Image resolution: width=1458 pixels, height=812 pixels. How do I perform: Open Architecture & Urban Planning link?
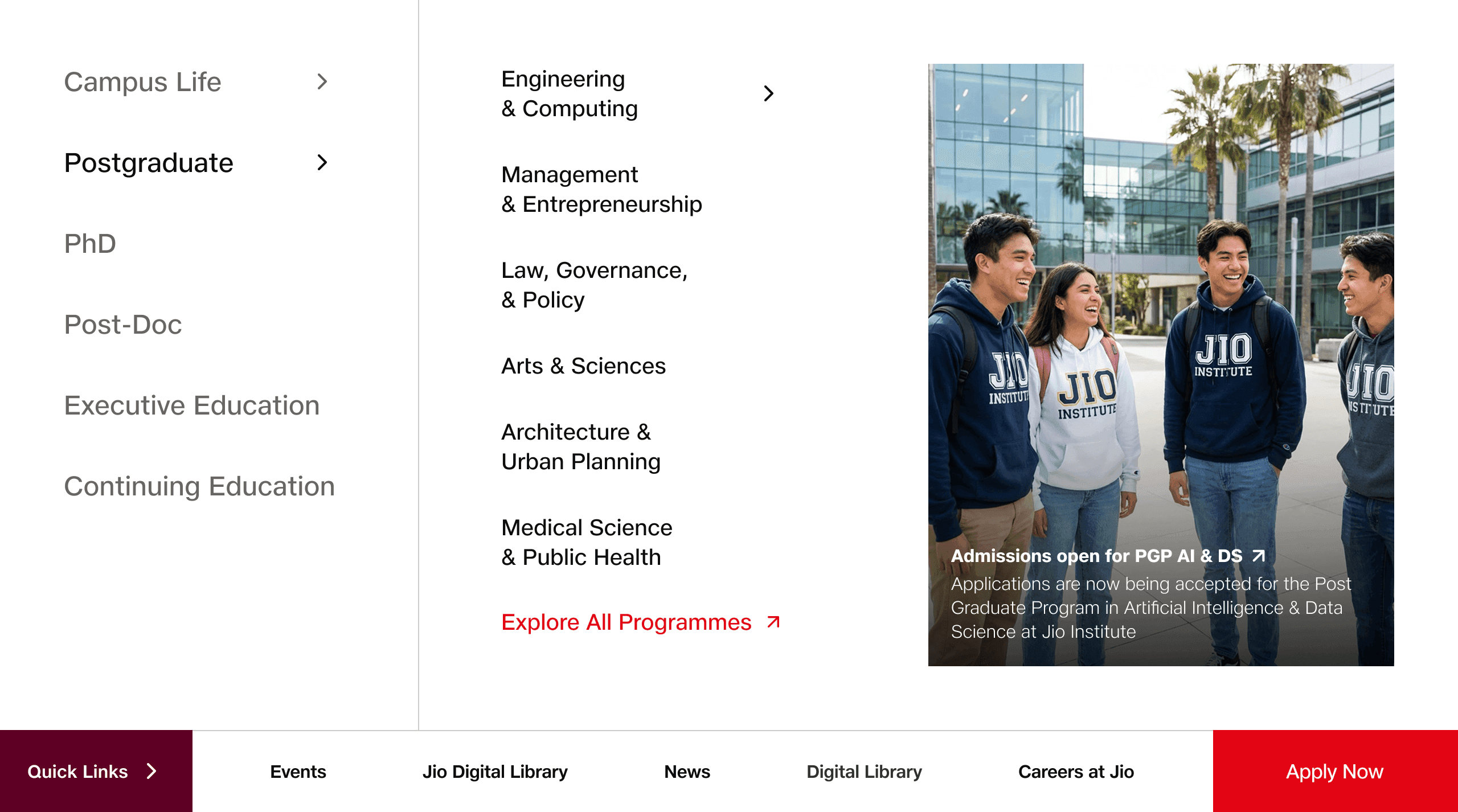pyautogui.click(x=580, y=446)
